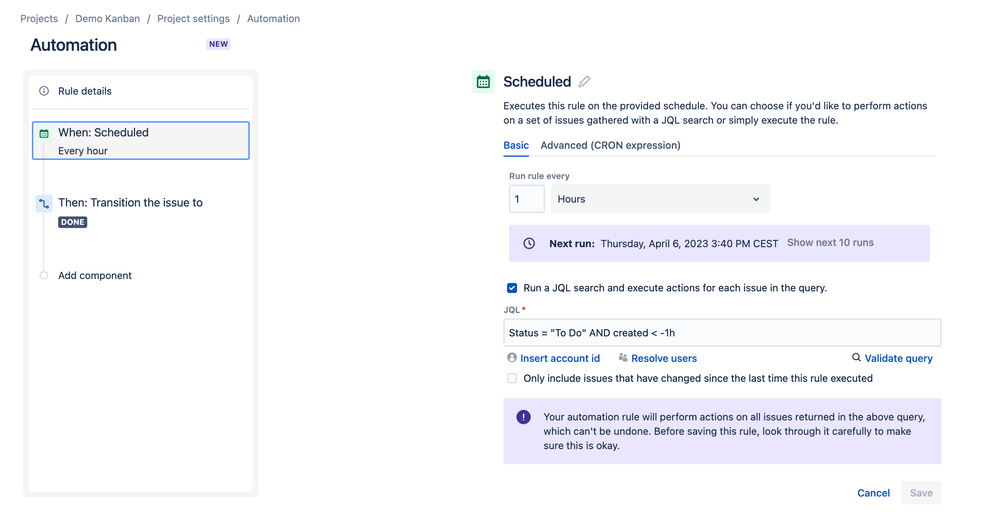The width and height of the screenshot is (999, 515).
Task: Click the Resolve users link
Action: [x=664, y=358]
